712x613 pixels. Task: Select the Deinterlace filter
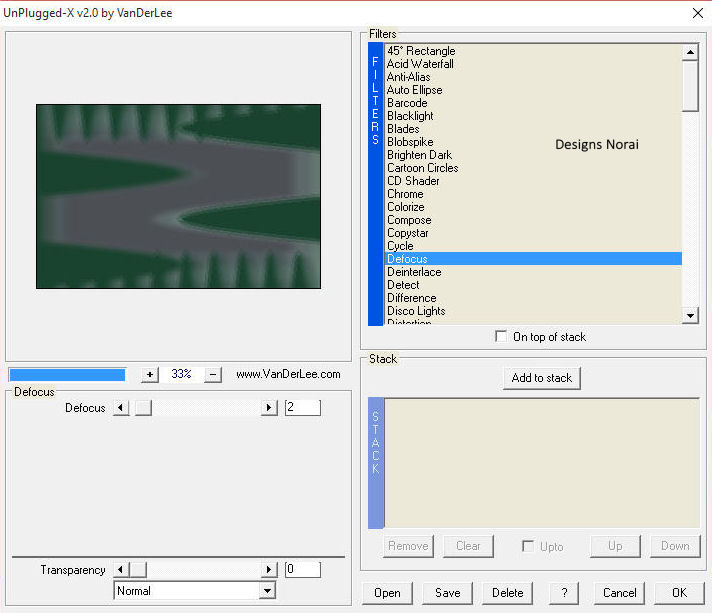(533, 272)
